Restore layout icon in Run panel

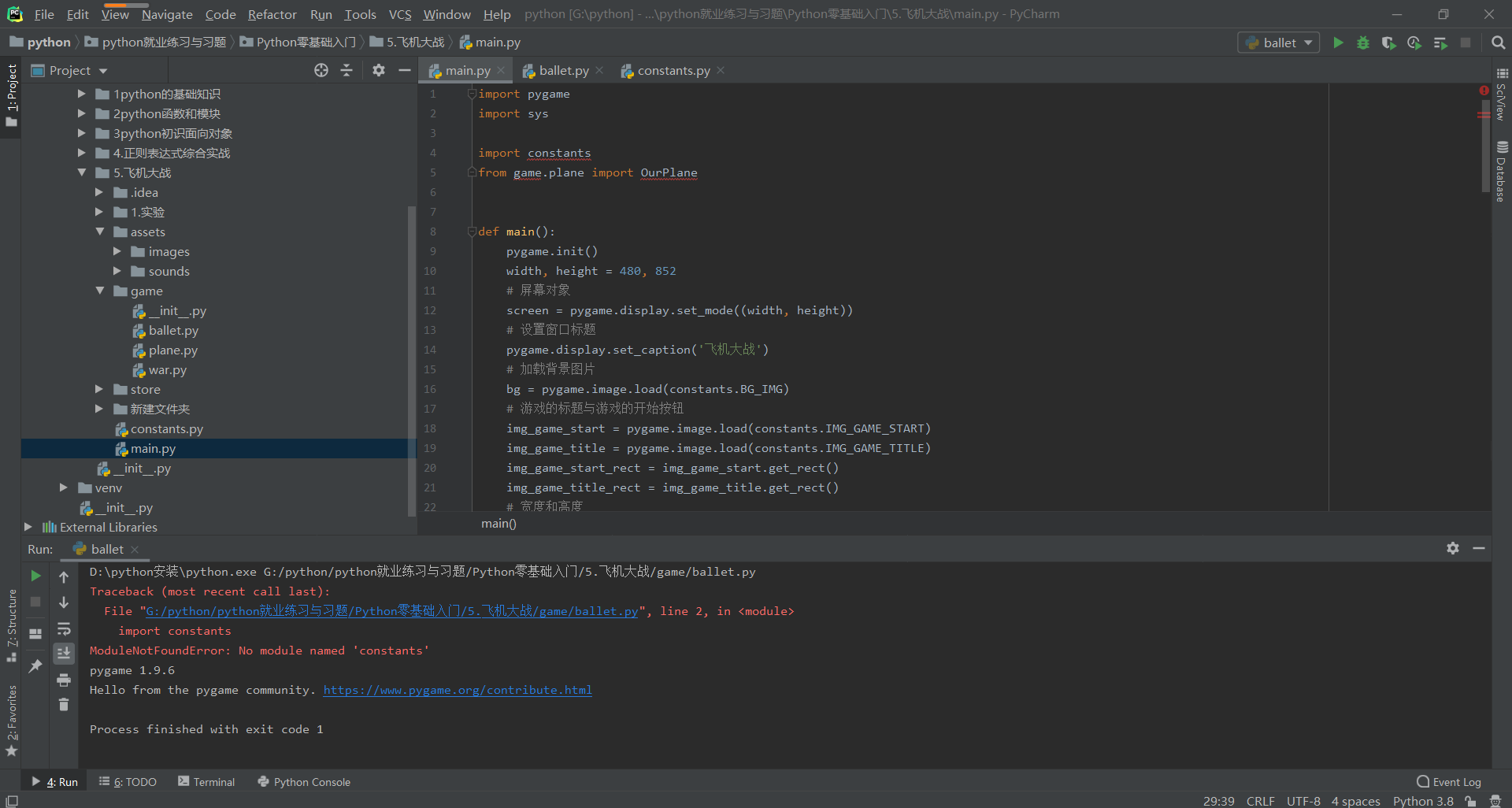tap(35, 633)
